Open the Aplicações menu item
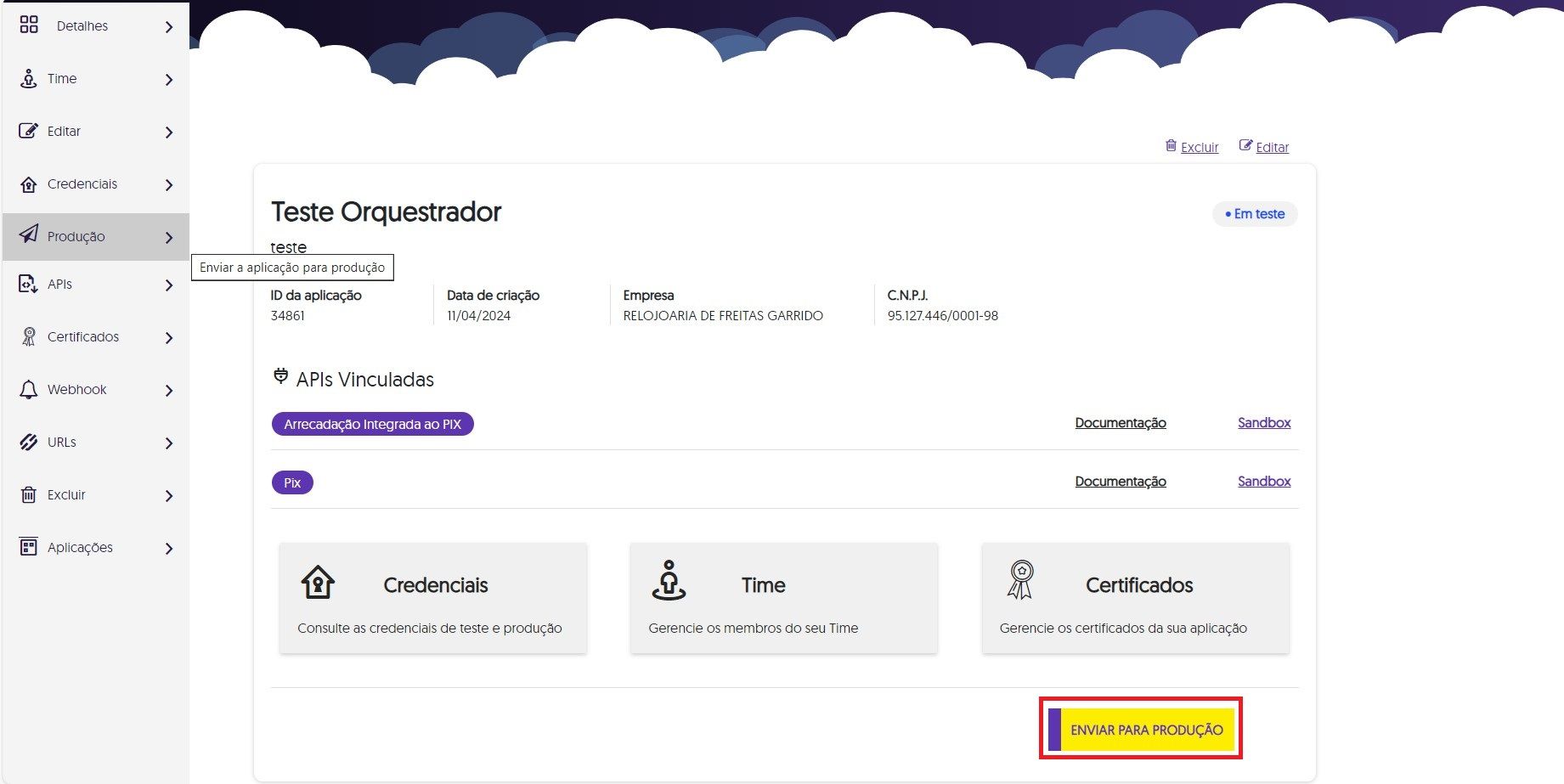 click(x=80, y=548)
